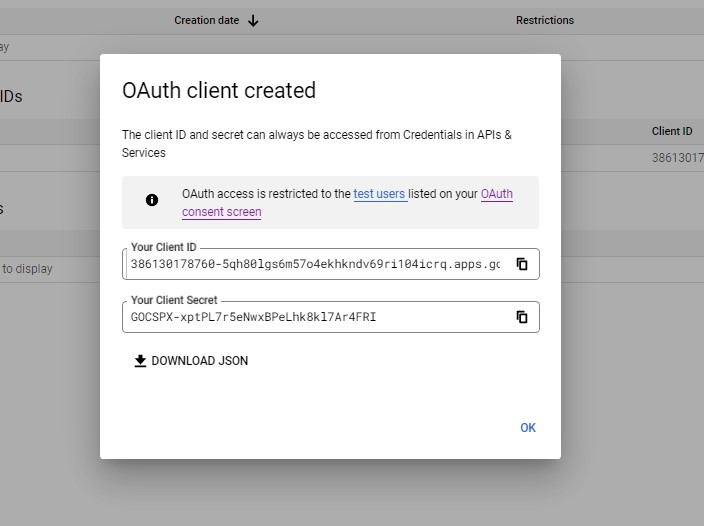Image resolution: width=704 pixels, height=526 pixels.
Task: Click the info icon in the notice banner
Action: click(152, 200)
